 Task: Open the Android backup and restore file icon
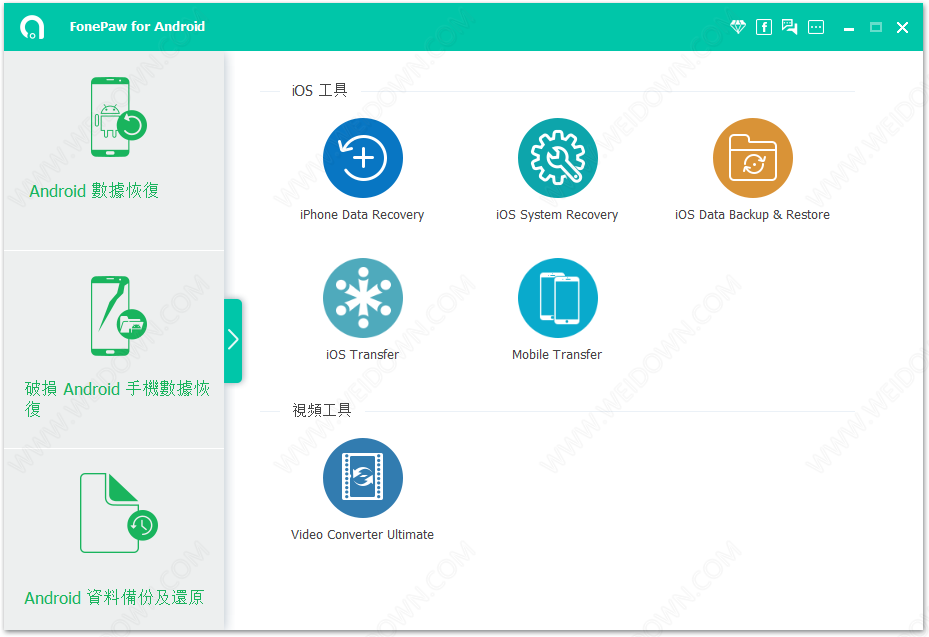(118, 513)
